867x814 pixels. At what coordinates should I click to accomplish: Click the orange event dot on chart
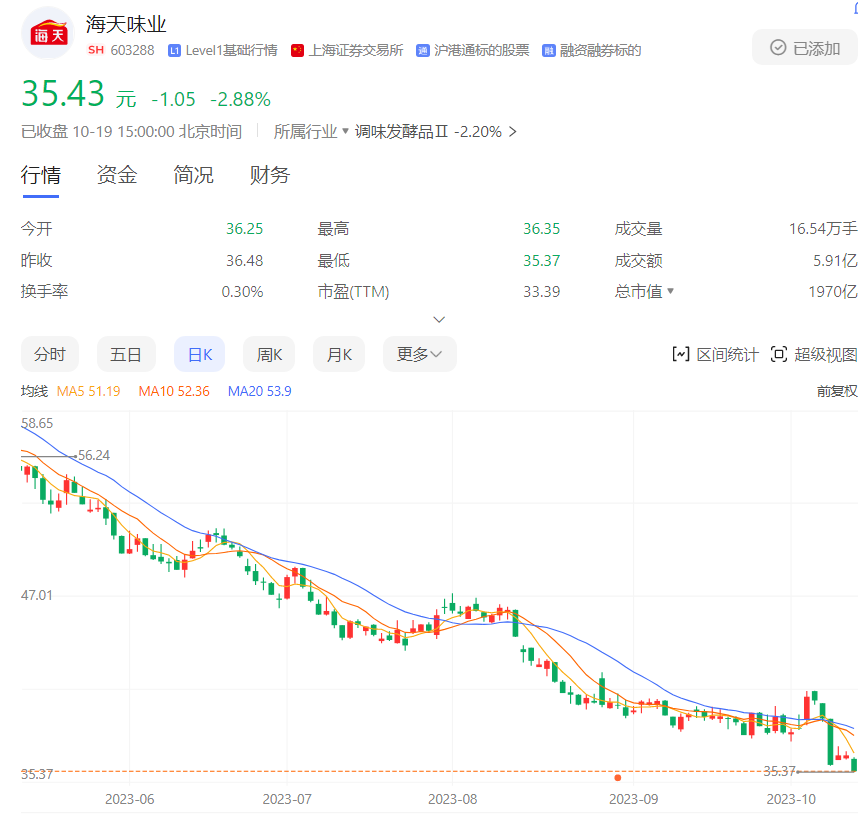click(618, 777)
